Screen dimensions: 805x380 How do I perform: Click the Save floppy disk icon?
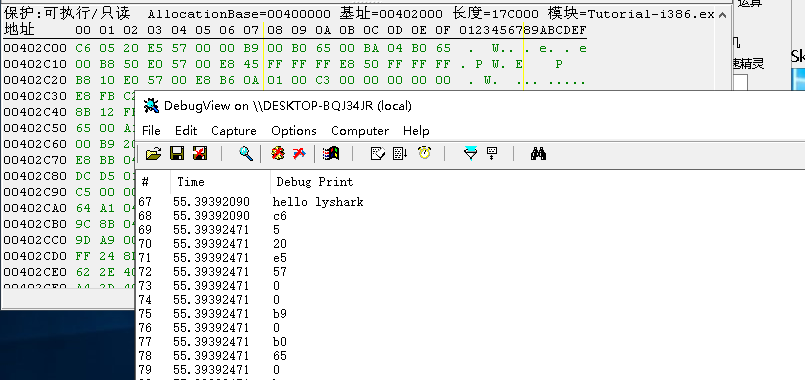click(177, 154)
